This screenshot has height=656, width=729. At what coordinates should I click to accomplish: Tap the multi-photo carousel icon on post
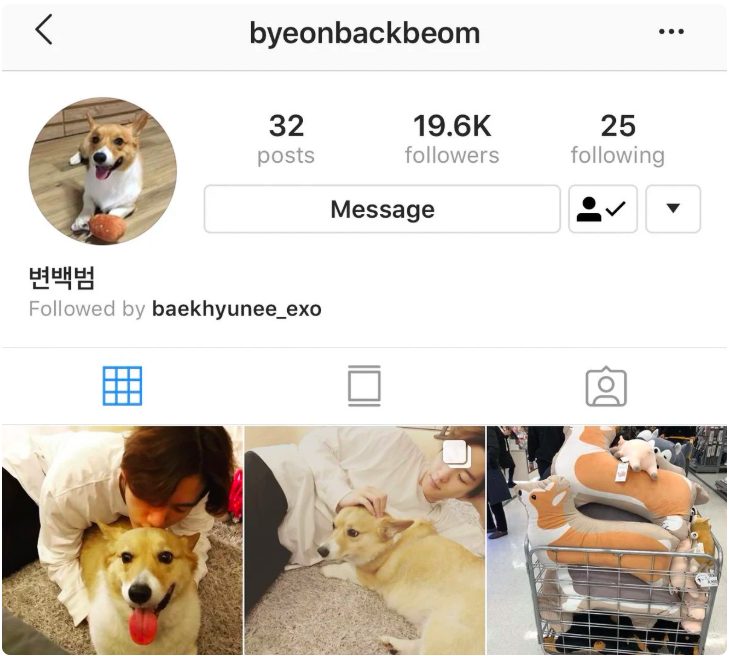tap(456, 452)
